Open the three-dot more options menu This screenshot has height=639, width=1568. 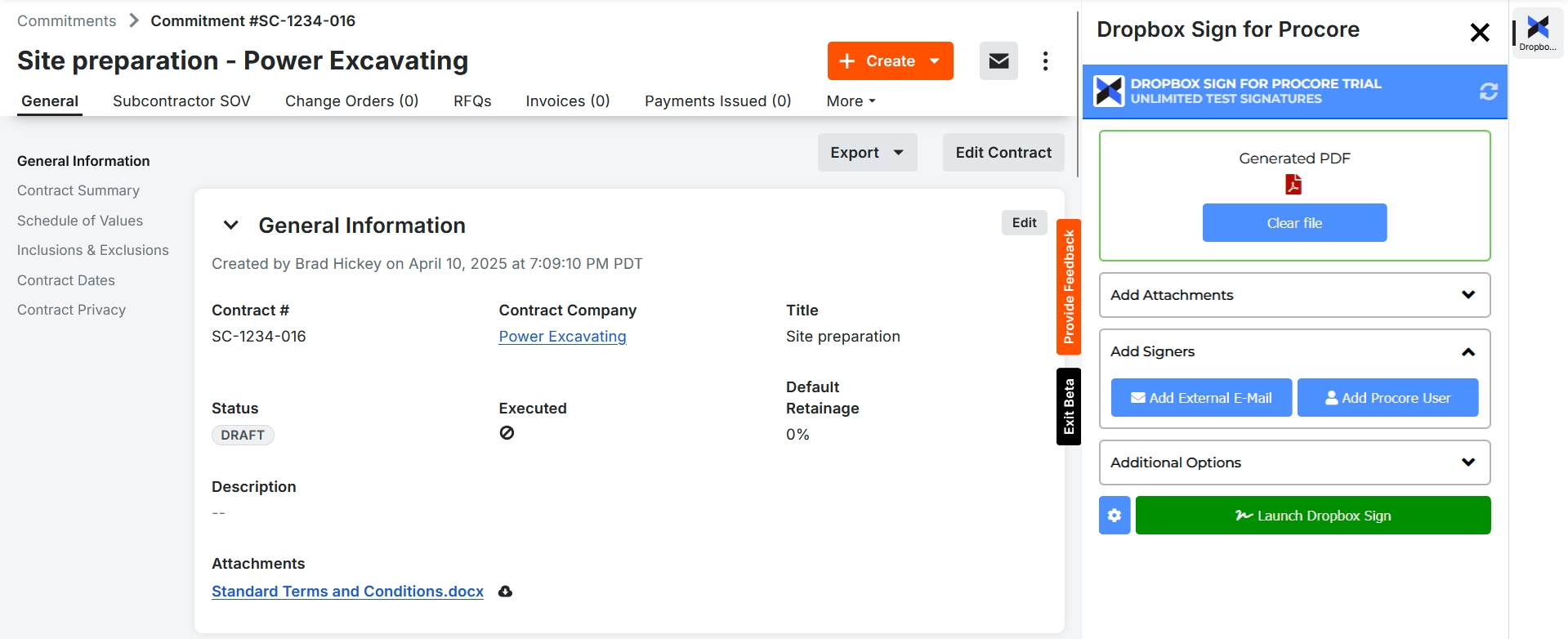click(x=1045, y=61)
